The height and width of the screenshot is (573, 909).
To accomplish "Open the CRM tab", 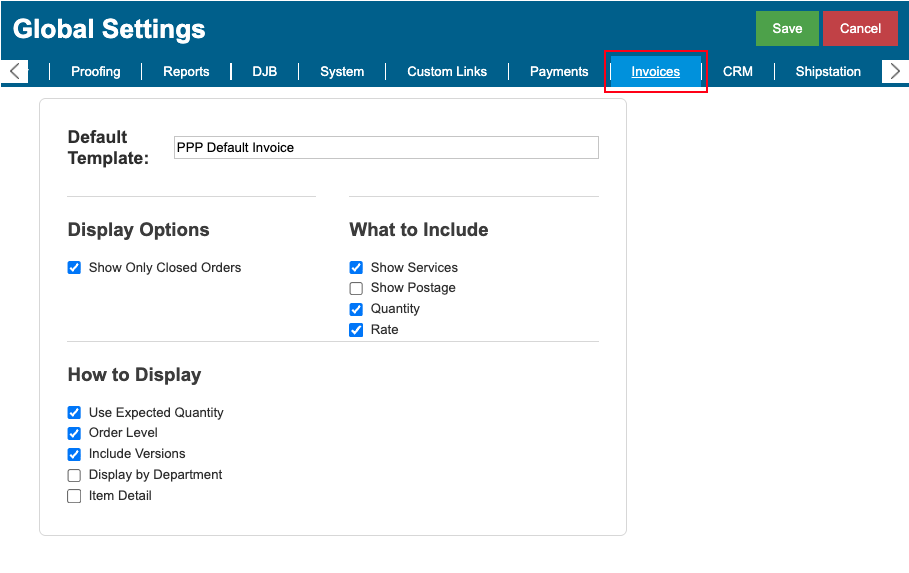I will point(737,71).
